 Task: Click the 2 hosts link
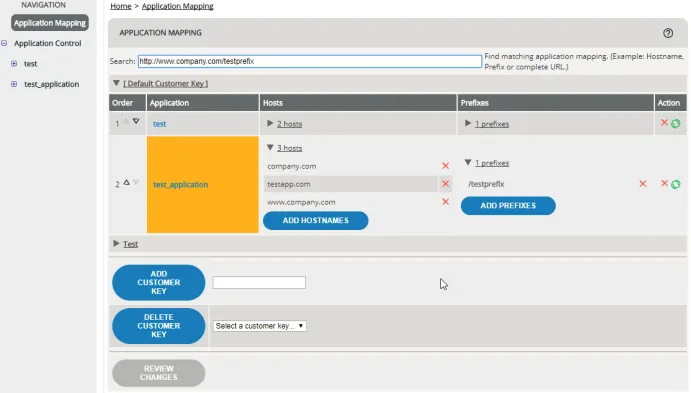coord(290,124)
